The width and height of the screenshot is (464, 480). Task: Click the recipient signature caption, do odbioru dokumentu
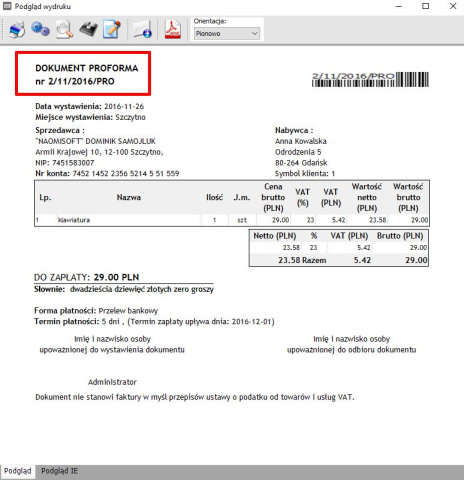click(x=352, y=344)
